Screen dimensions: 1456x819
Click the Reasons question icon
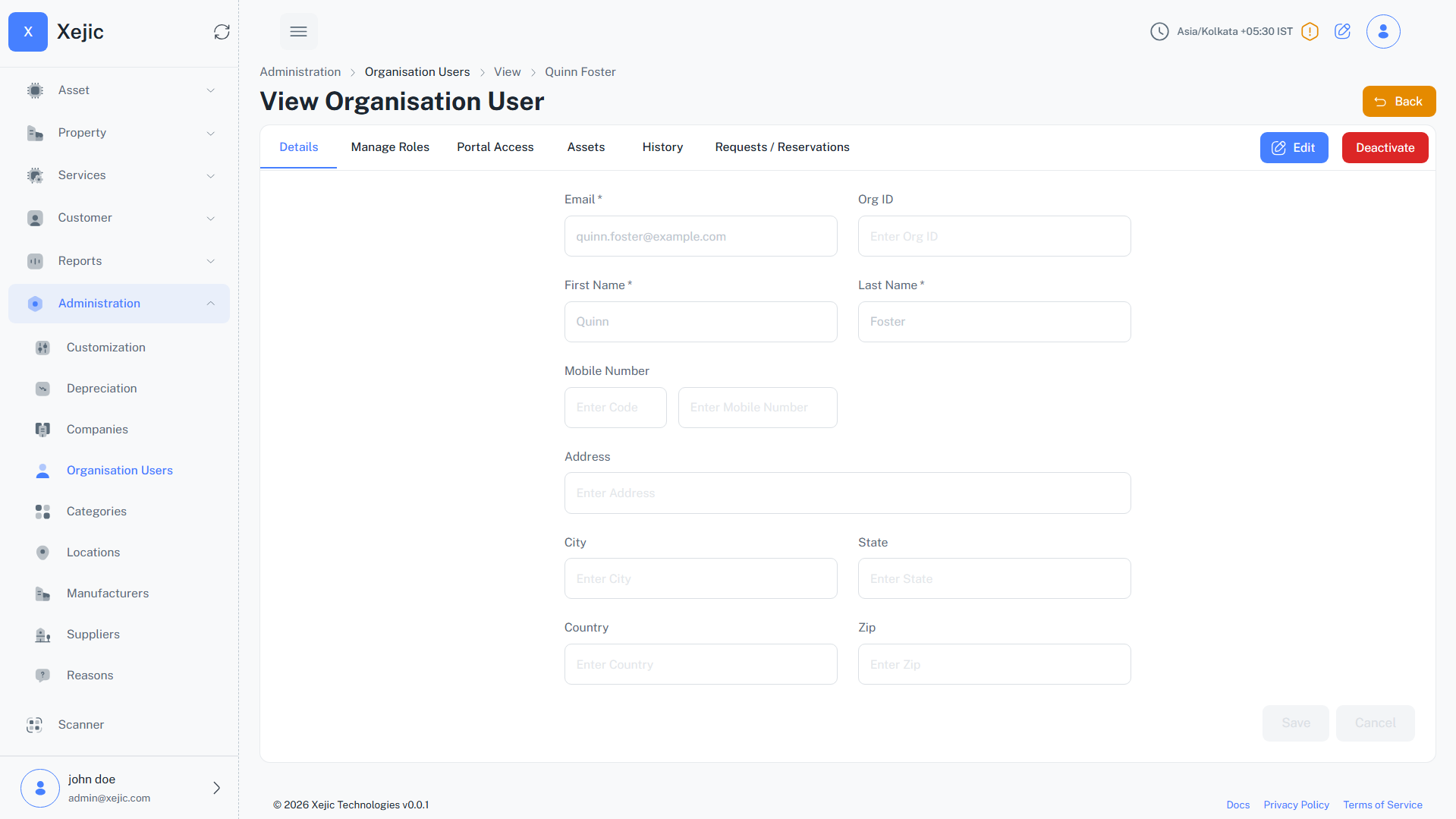pyautogui.click(x=42, y=676)
